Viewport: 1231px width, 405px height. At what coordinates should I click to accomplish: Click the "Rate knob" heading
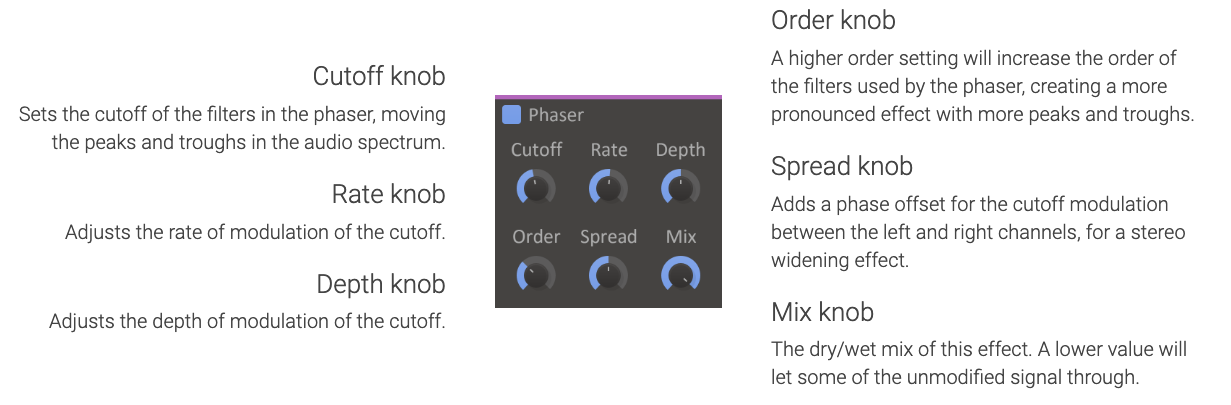[x=388, y=194]
